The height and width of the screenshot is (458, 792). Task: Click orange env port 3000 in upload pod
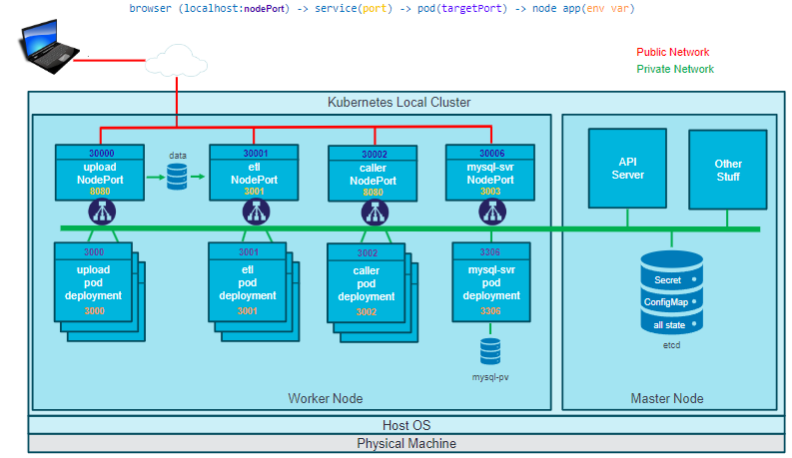click(x=94, y=311)
